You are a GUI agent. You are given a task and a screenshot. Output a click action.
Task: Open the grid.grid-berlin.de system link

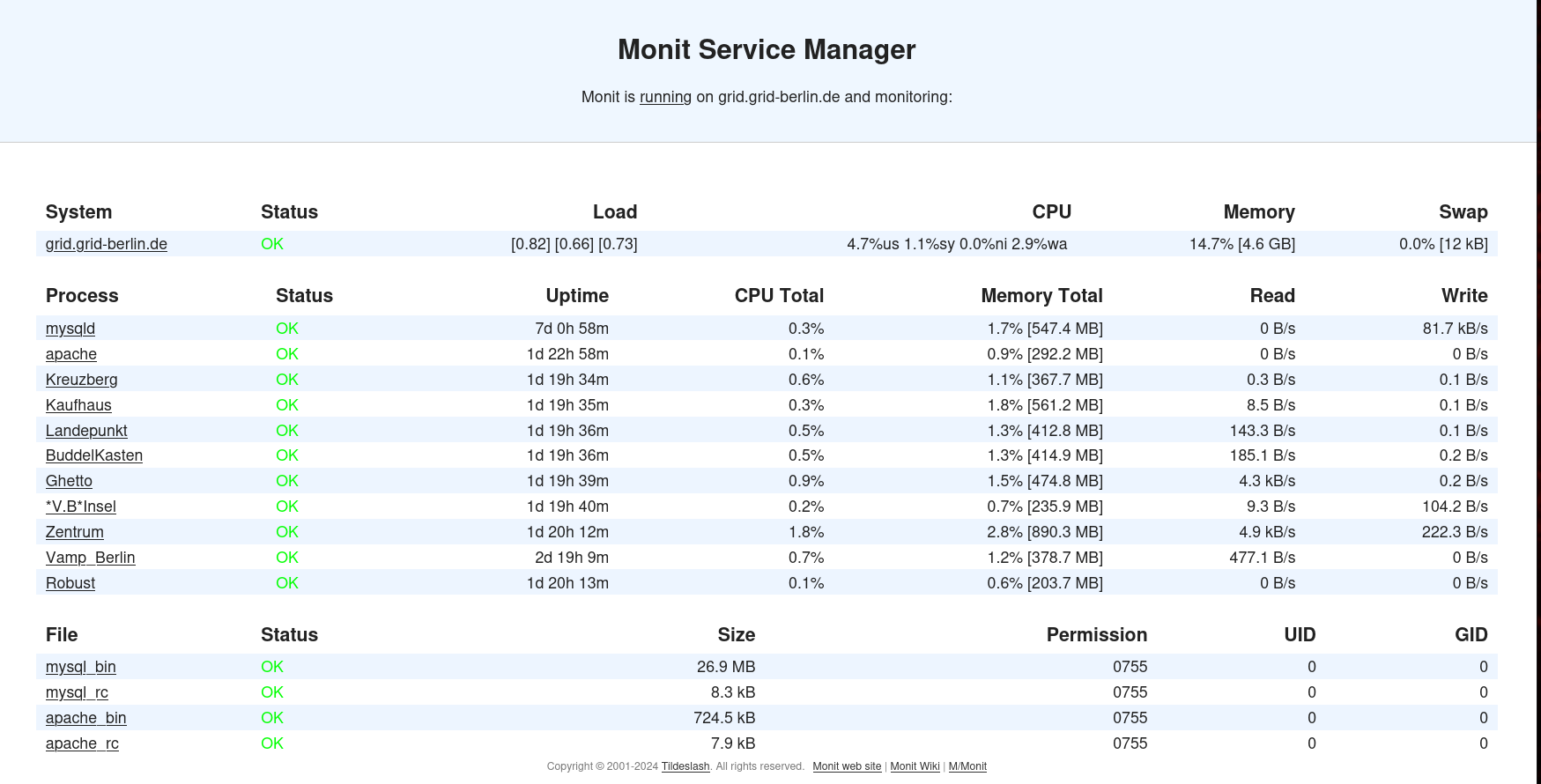106,244
